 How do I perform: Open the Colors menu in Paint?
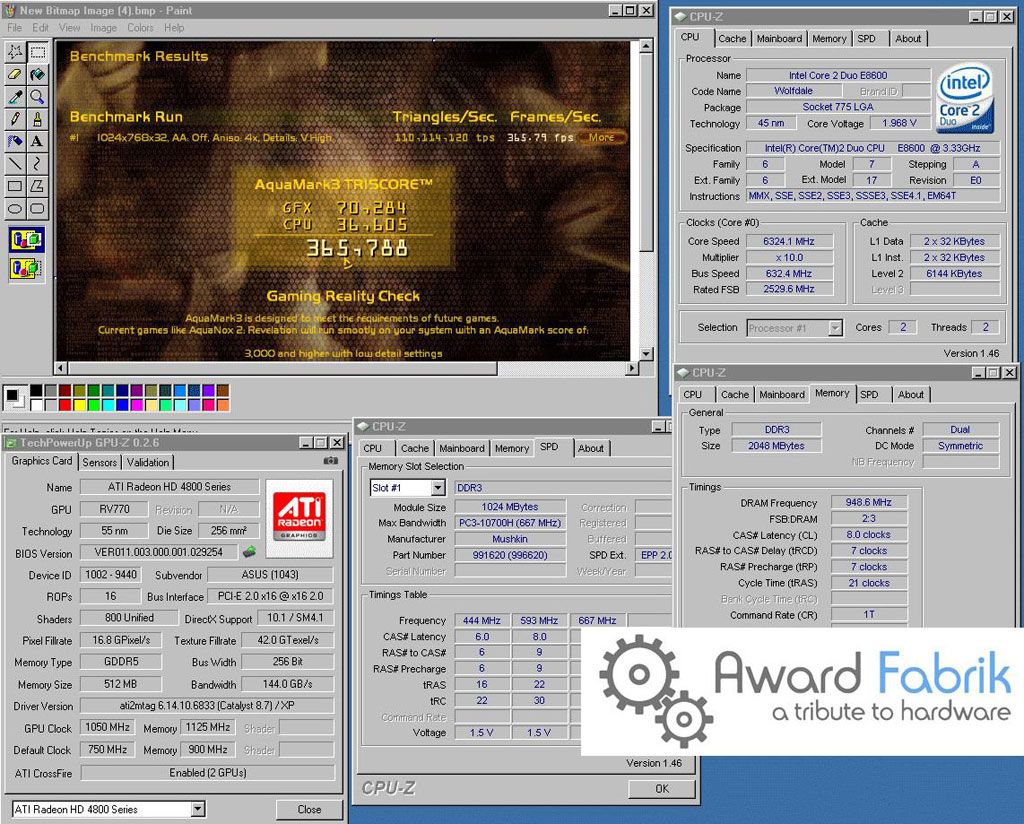click(x=140, y=27)
